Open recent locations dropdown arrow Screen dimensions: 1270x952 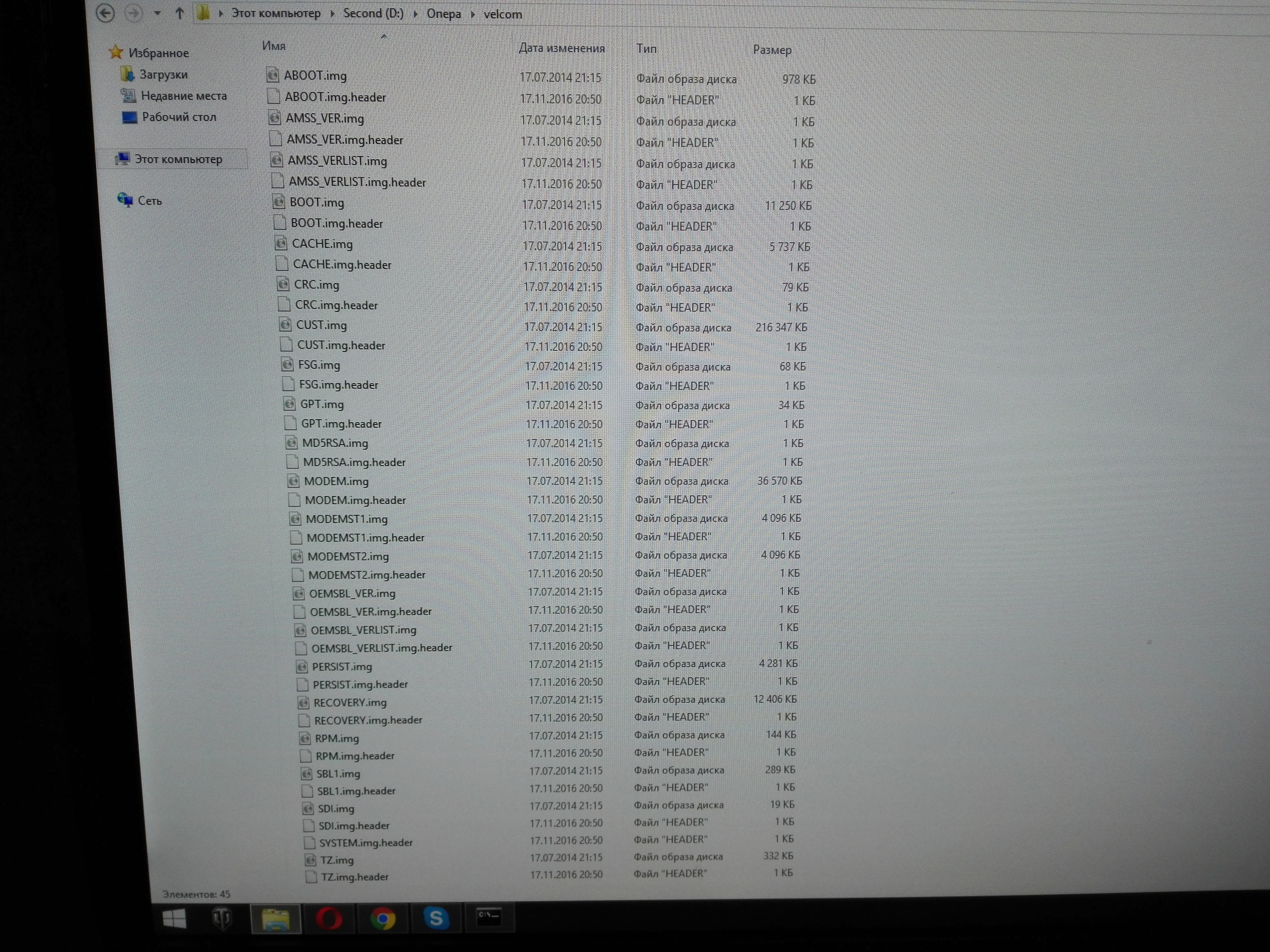[157, 13]
